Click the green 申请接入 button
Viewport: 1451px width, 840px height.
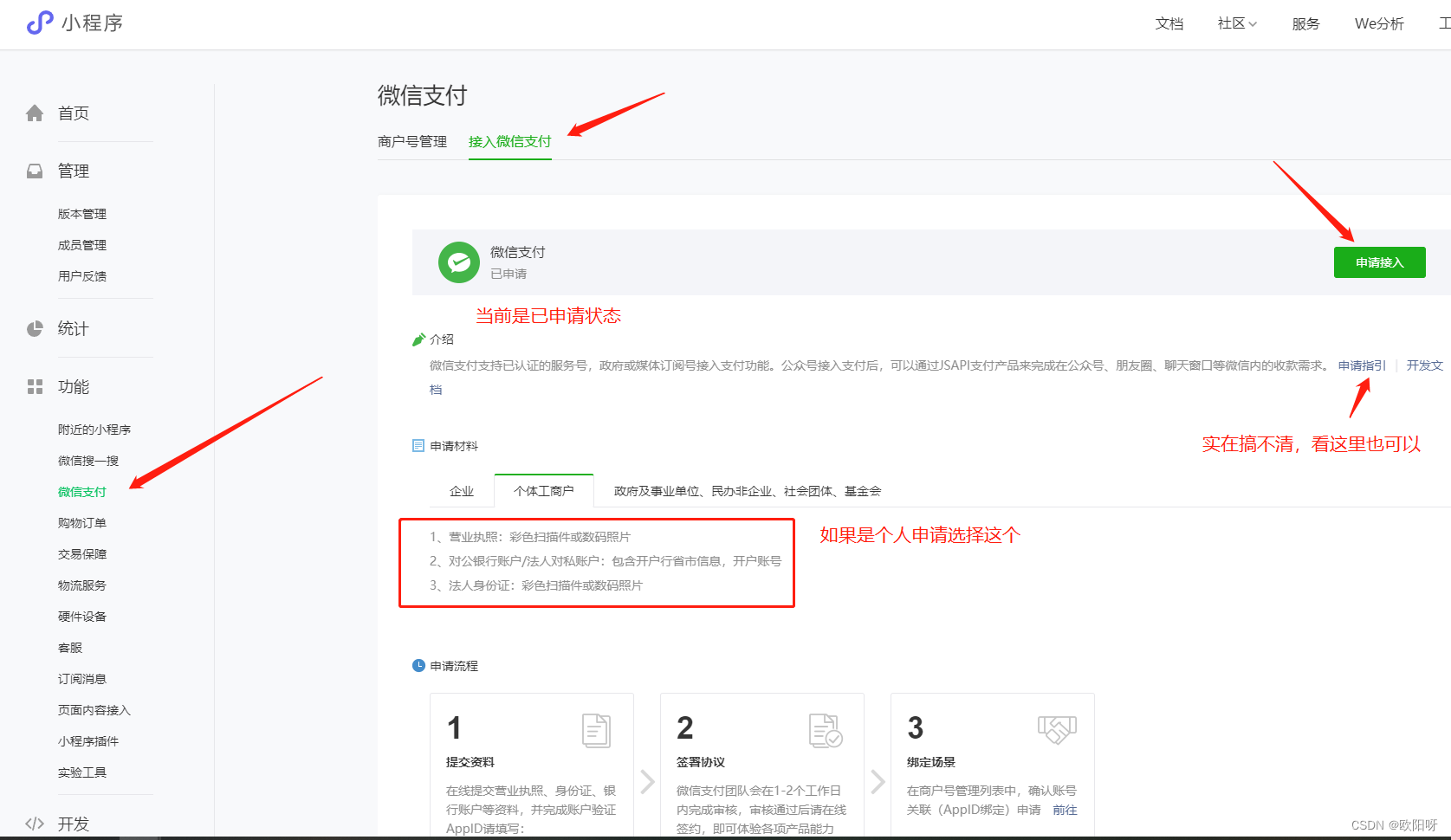click(x=1380, y=262)
